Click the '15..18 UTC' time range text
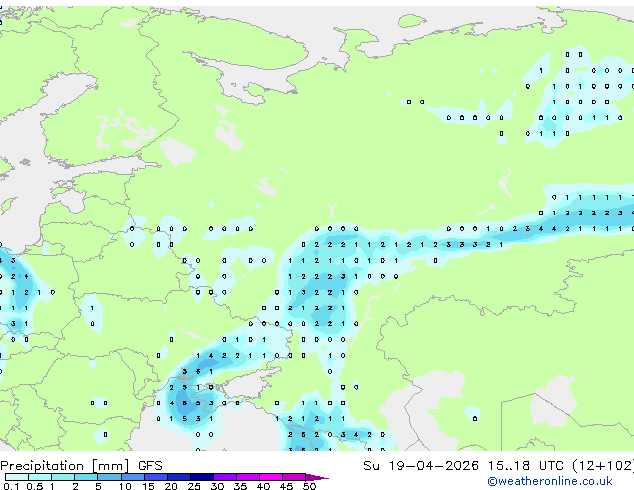This screenshot has height=490, width=634. point(526,466)
